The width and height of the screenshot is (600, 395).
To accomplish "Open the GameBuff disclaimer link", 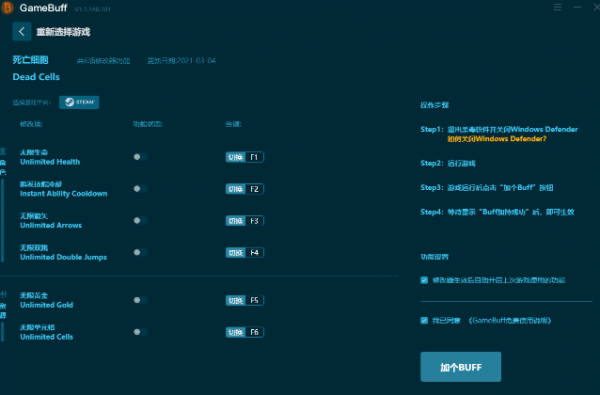I will (510, 320).
